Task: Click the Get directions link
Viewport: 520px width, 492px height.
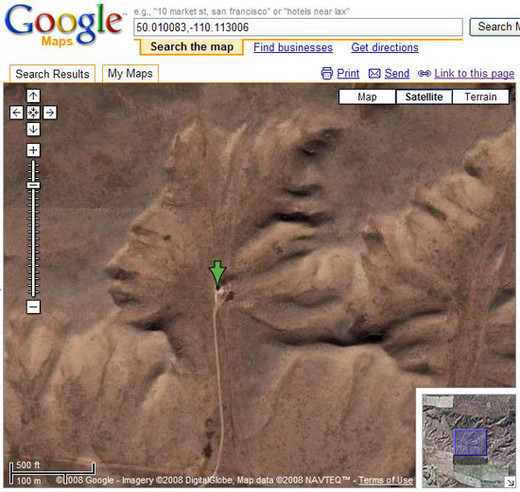Action: coord(385,47)
